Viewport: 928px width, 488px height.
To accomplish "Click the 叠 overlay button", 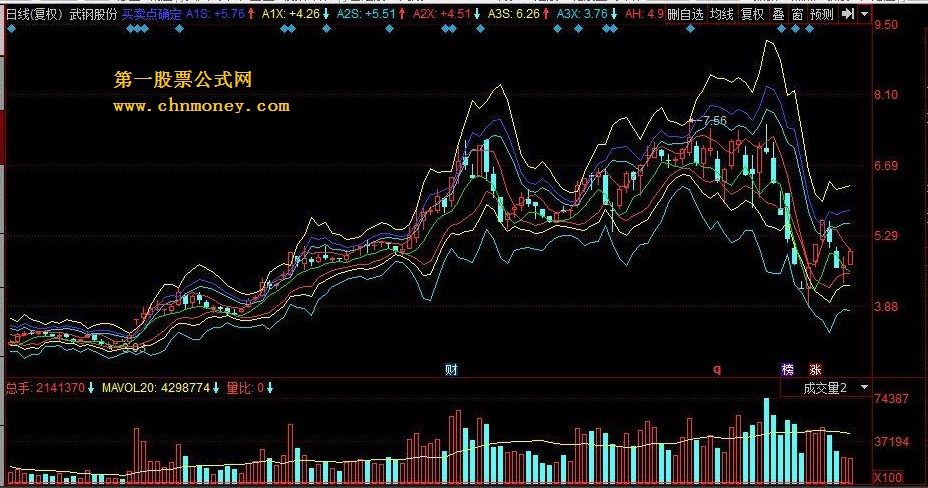I will pyautogui.click(x=778, y=14).
